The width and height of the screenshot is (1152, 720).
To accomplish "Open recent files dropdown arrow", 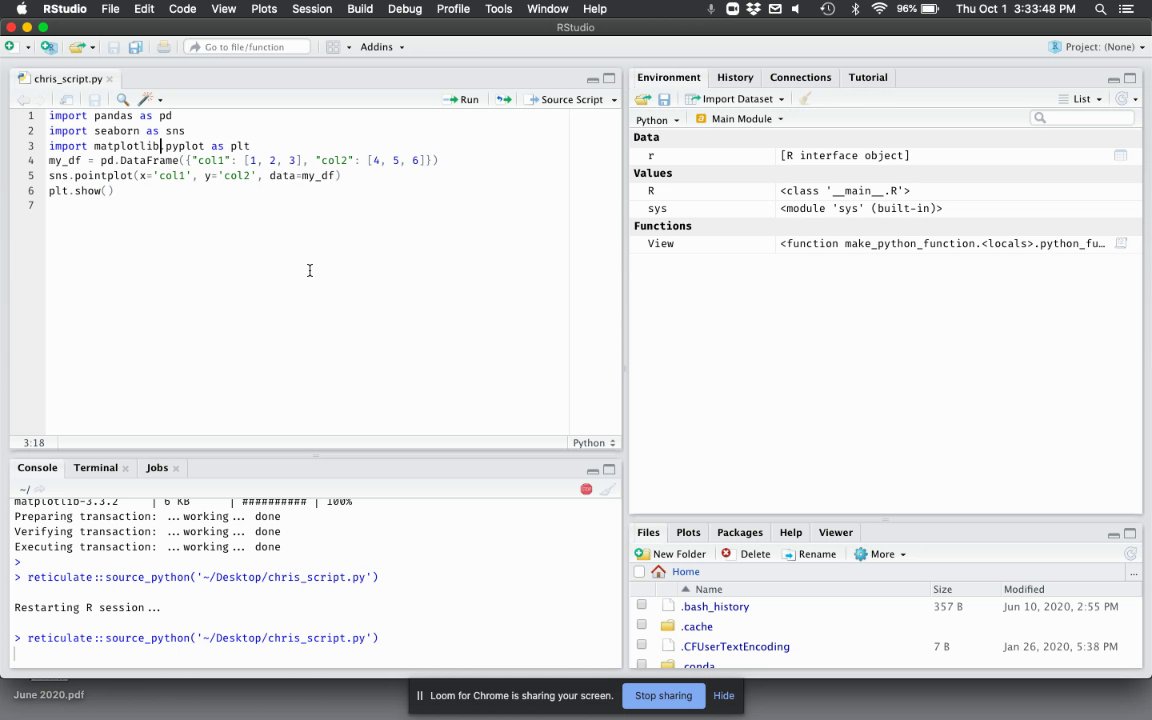I will click(x=93, y=47).
